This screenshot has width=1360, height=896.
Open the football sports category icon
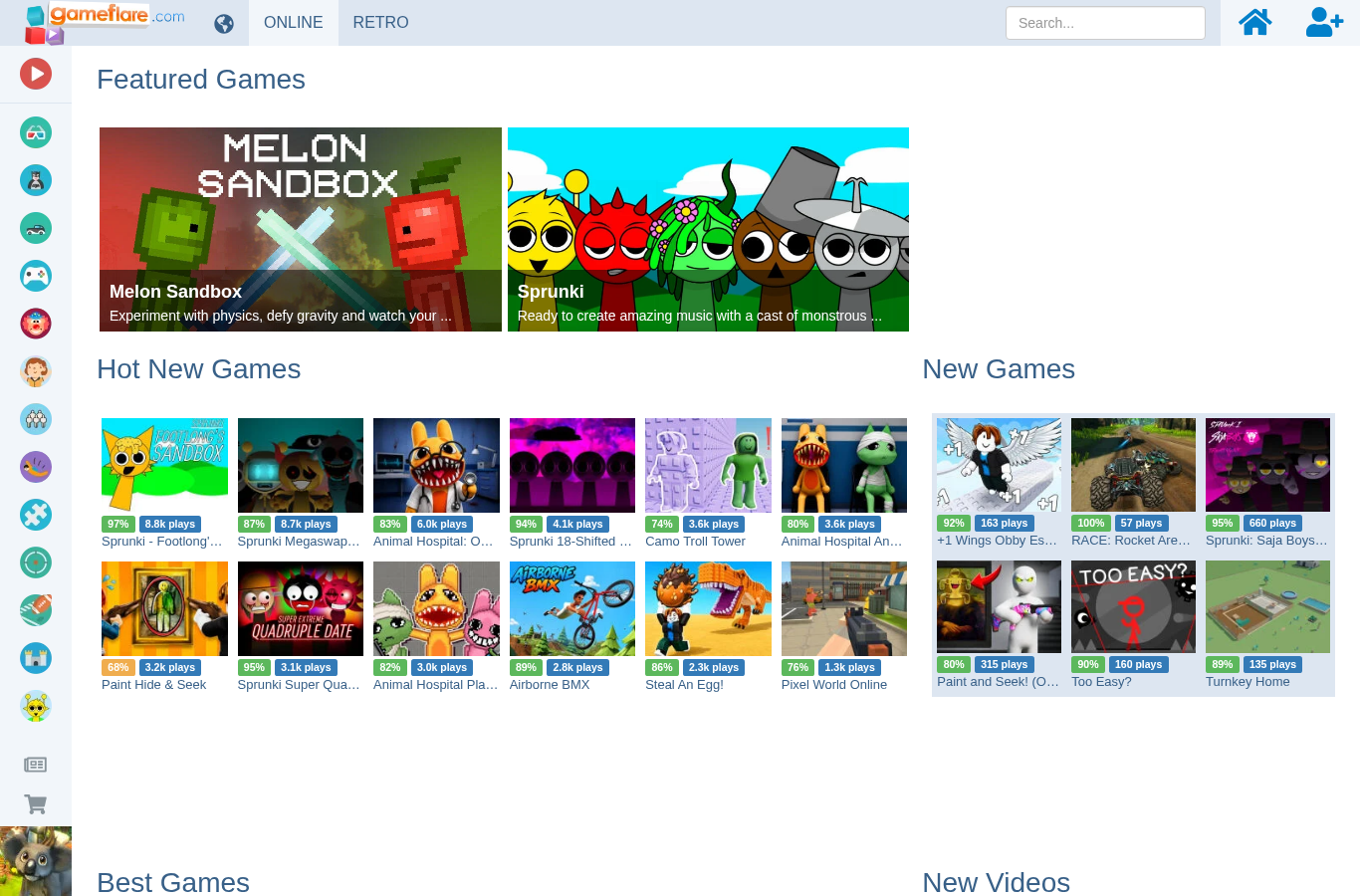36,610
